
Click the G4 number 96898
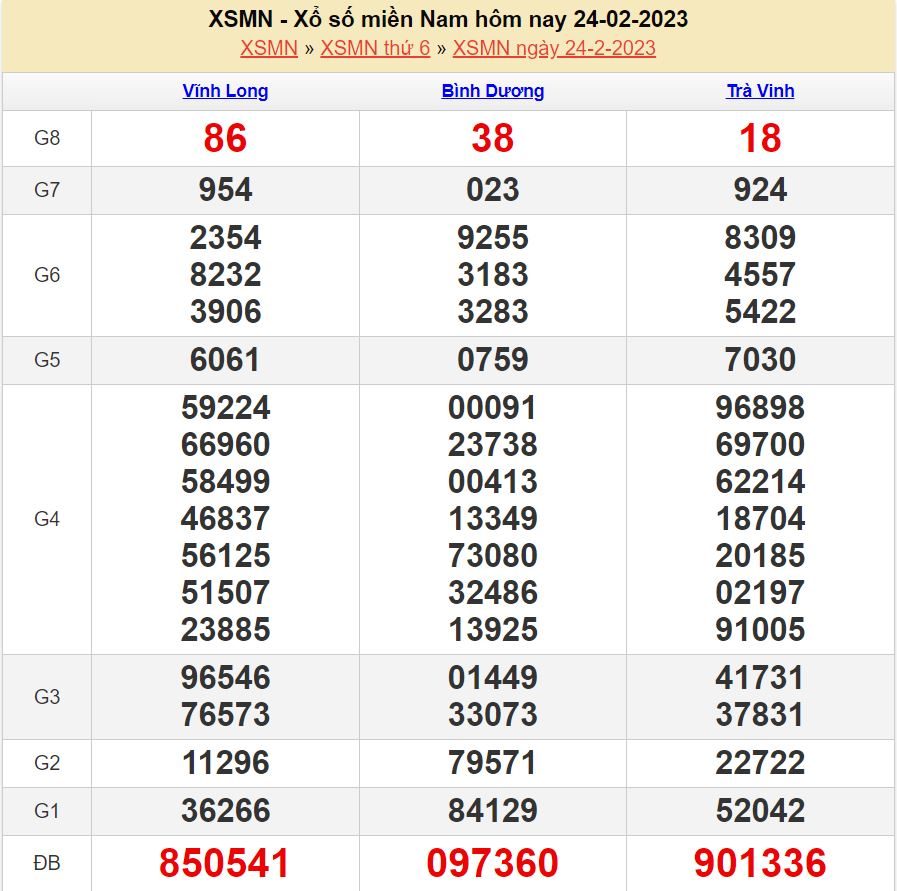(x=760, y=408)
